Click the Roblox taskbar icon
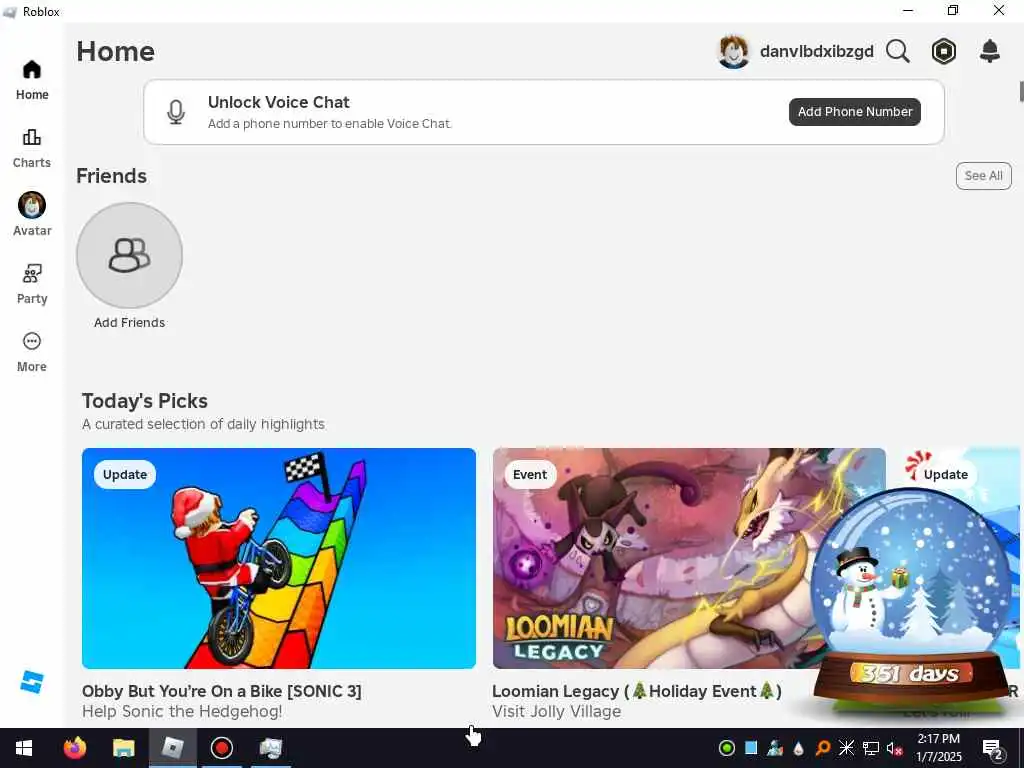1024x768 pixels. coord(172,748)
